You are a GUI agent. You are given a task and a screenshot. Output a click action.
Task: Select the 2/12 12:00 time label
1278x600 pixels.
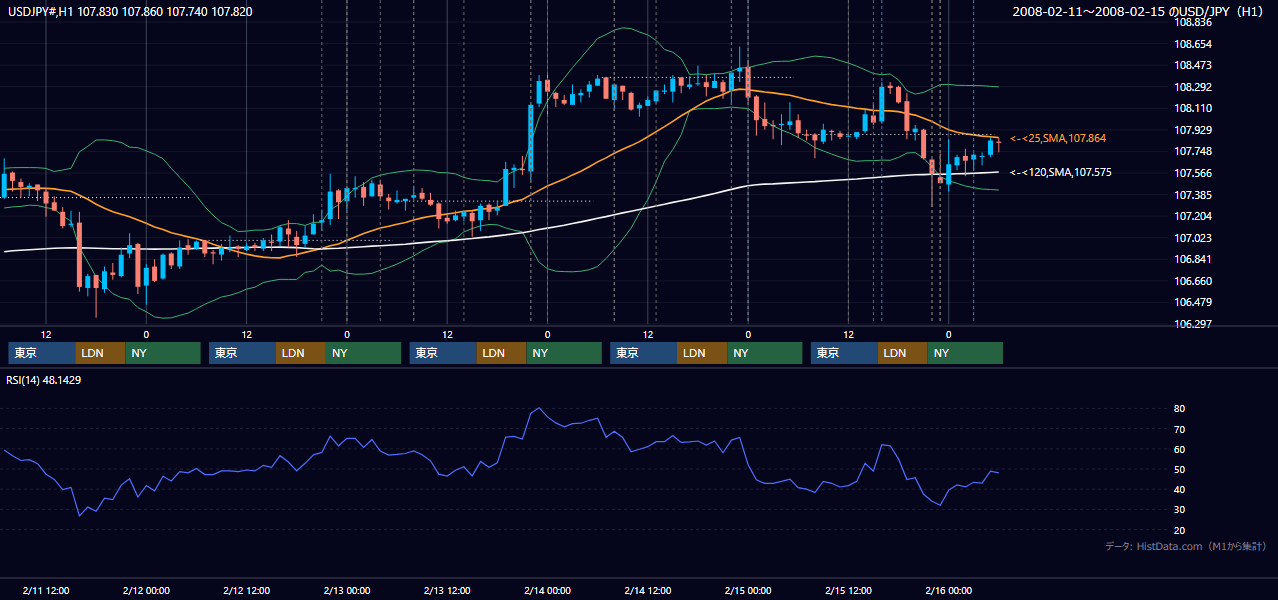tap(247, 591)
